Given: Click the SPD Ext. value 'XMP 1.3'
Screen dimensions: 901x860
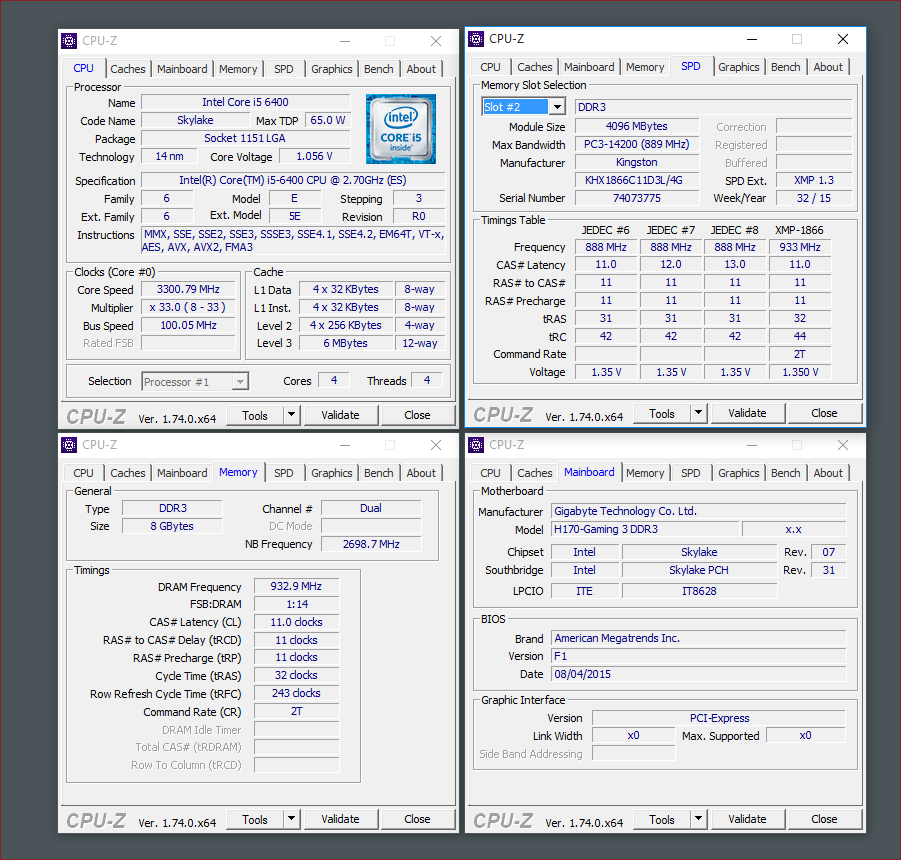Looking at the screenshot, I should [x=814, y=180].
